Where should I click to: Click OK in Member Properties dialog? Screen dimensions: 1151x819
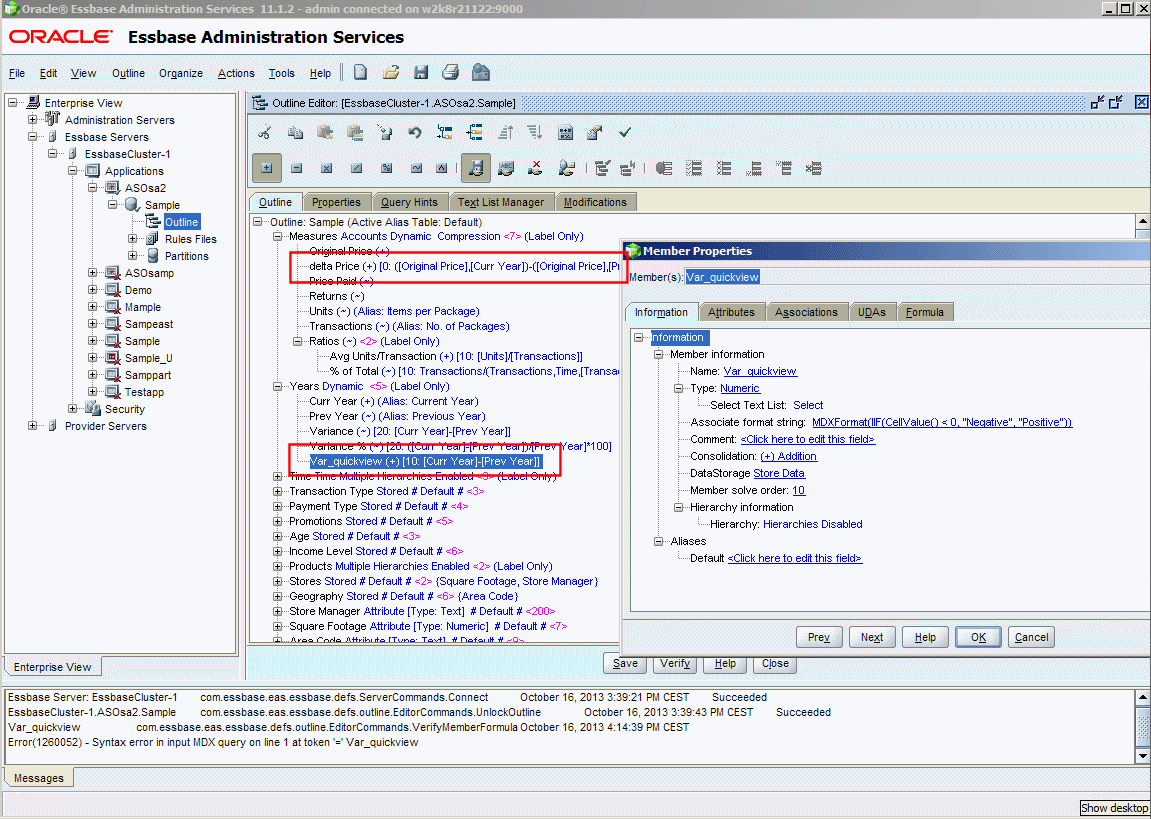pyautogui.click(x=978, y=637)
